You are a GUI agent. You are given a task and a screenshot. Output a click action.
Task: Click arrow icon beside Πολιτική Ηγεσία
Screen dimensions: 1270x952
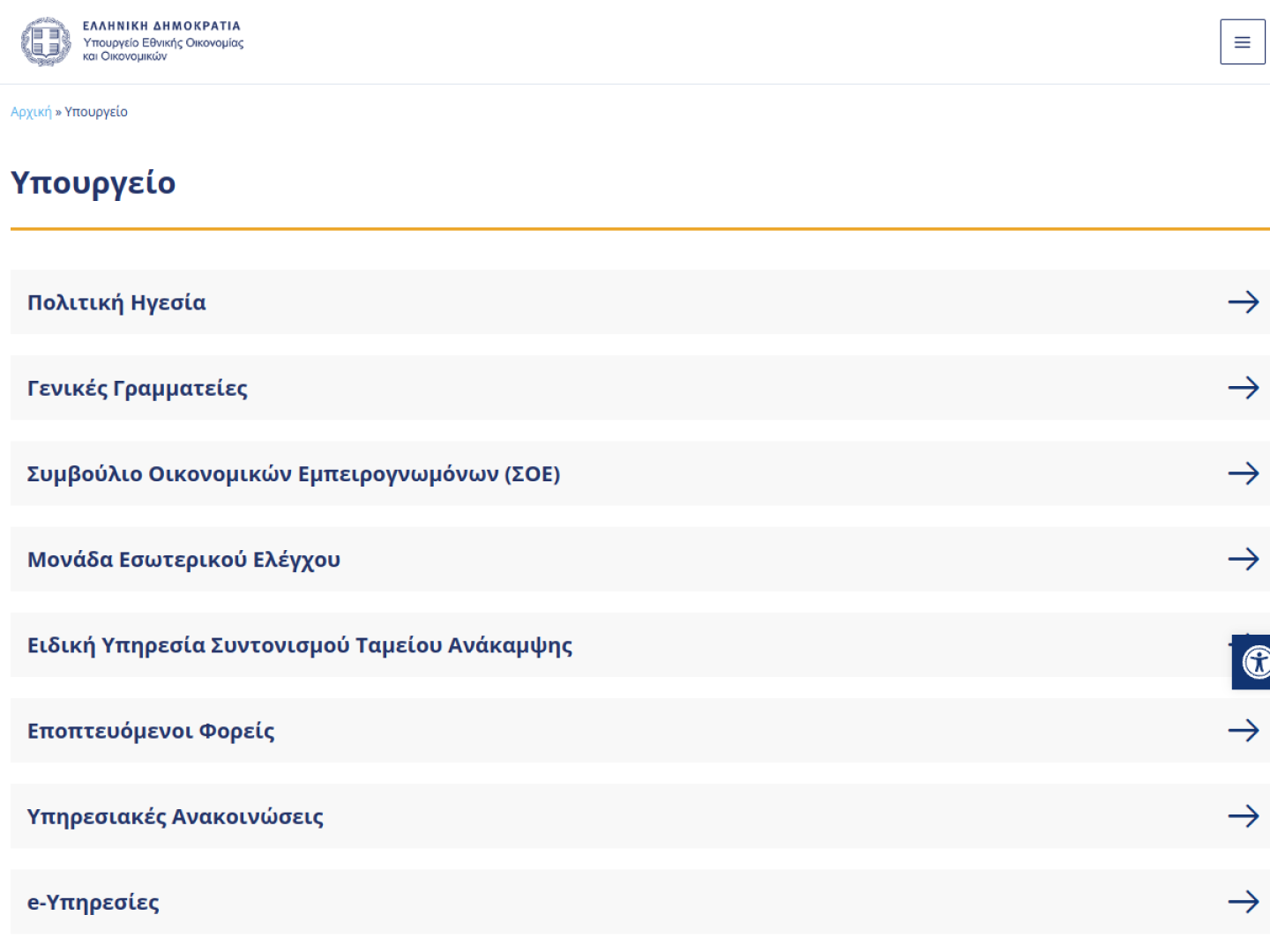(1244, 302)
